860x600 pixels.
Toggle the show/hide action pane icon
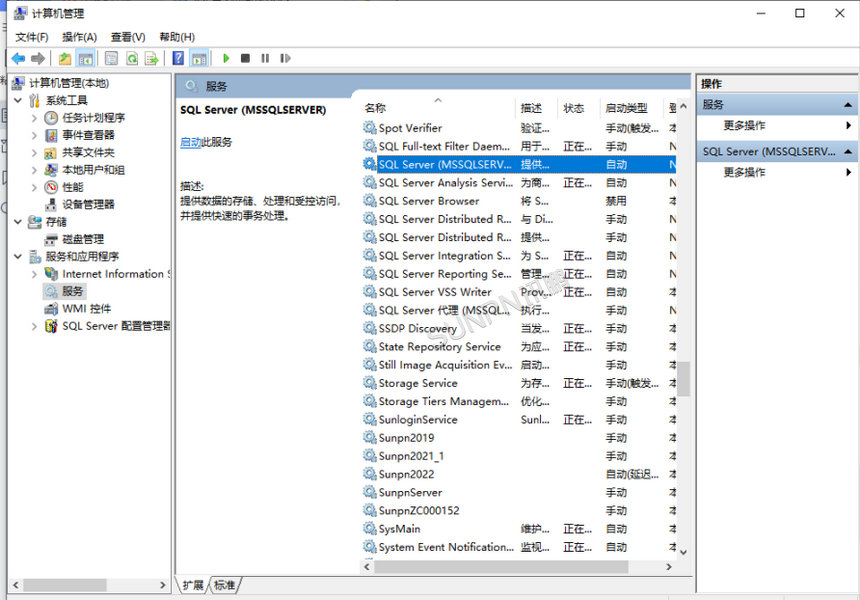[x=199, y=58]
